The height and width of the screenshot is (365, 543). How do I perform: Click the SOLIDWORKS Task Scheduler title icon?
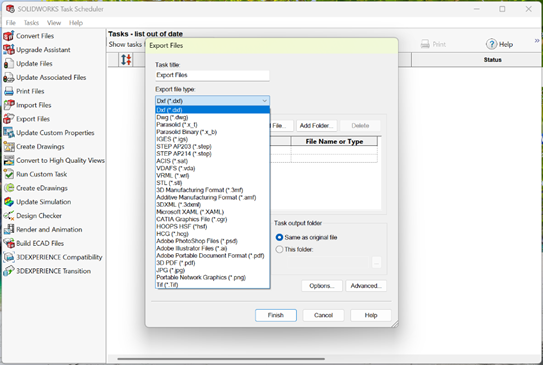(x=10, y=9)
